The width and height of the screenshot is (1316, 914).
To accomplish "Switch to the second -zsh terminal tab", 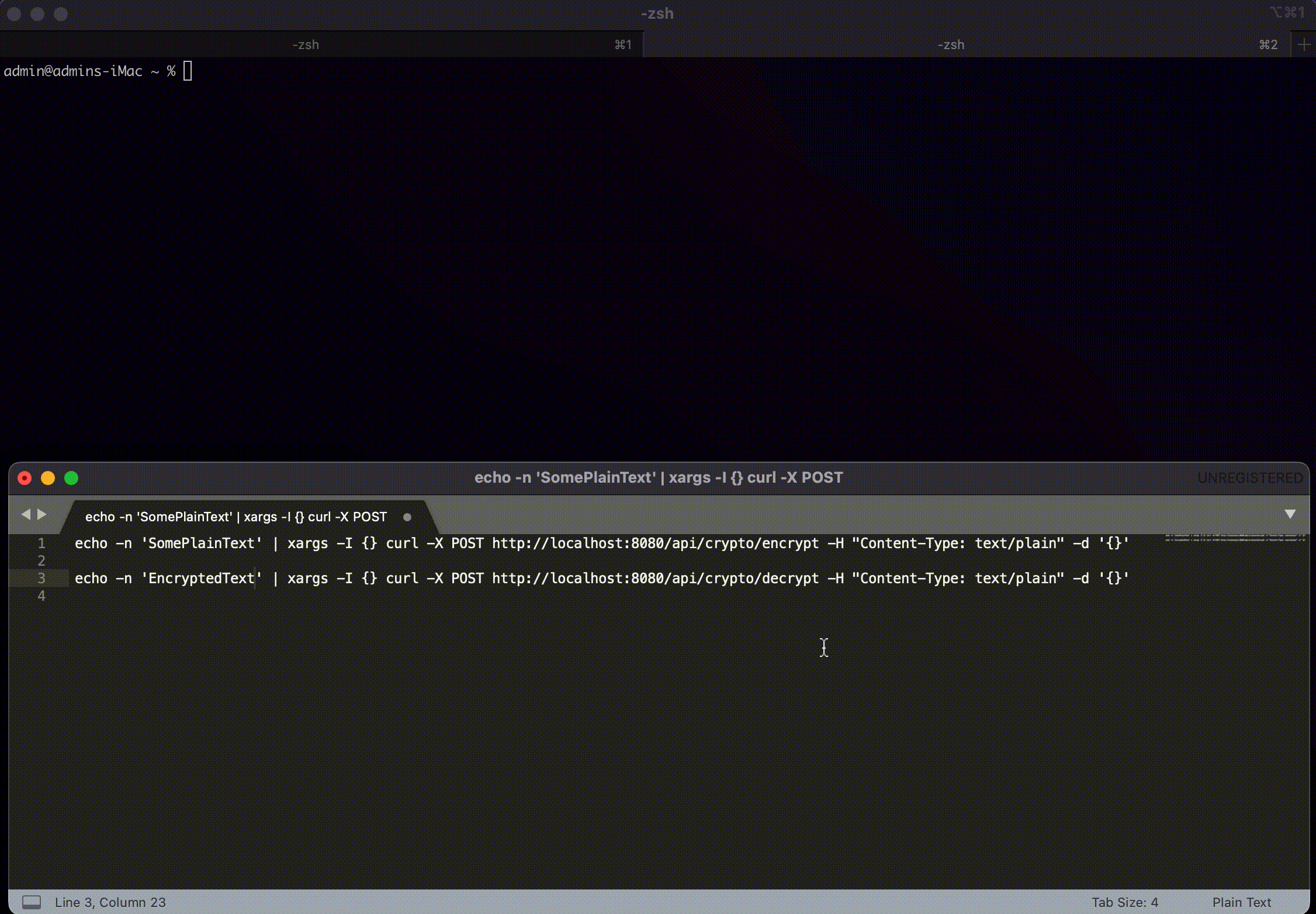I will pos(950,44).
